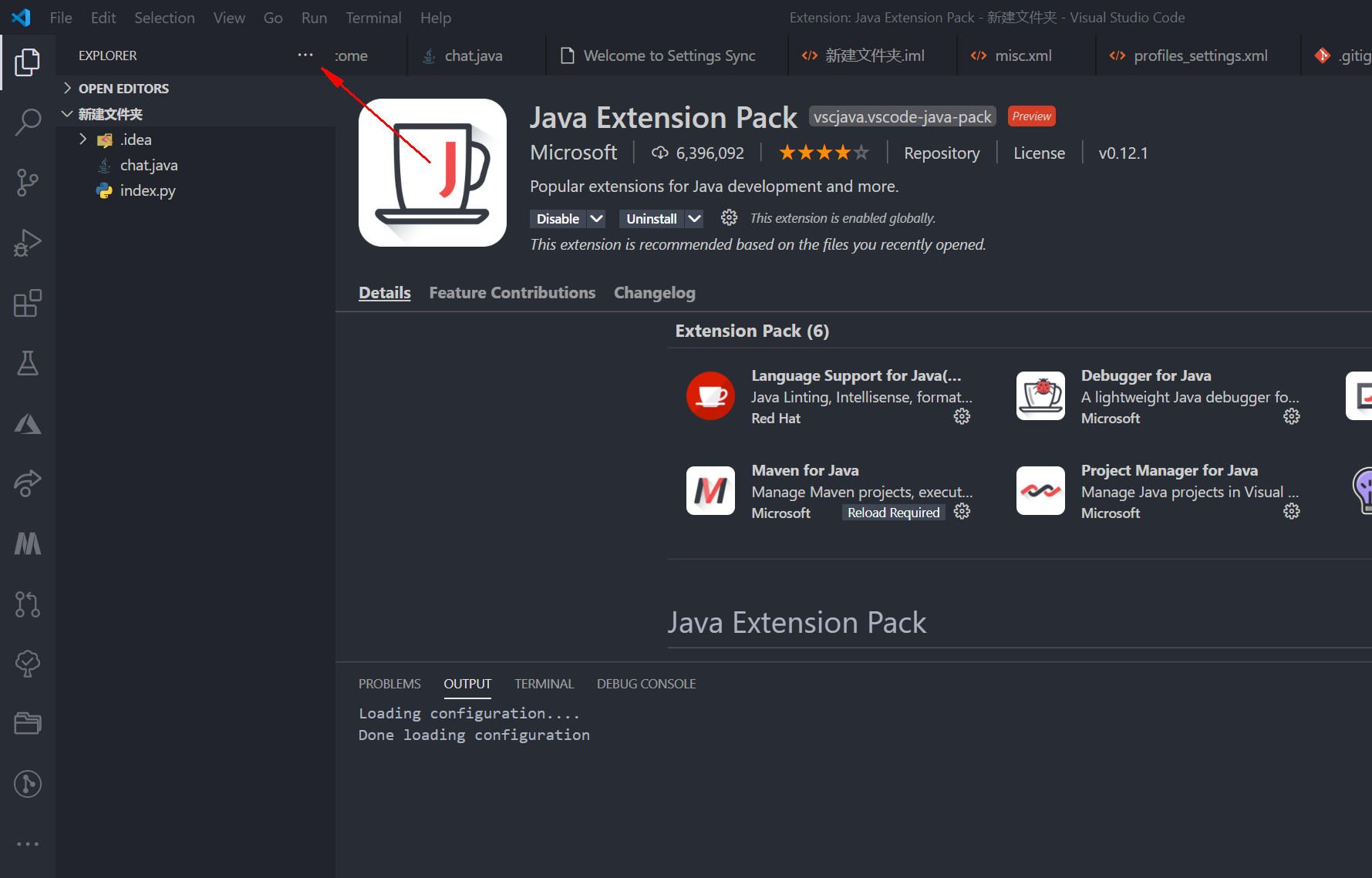
Task: Open the Help menu
Action: point(436,17)
